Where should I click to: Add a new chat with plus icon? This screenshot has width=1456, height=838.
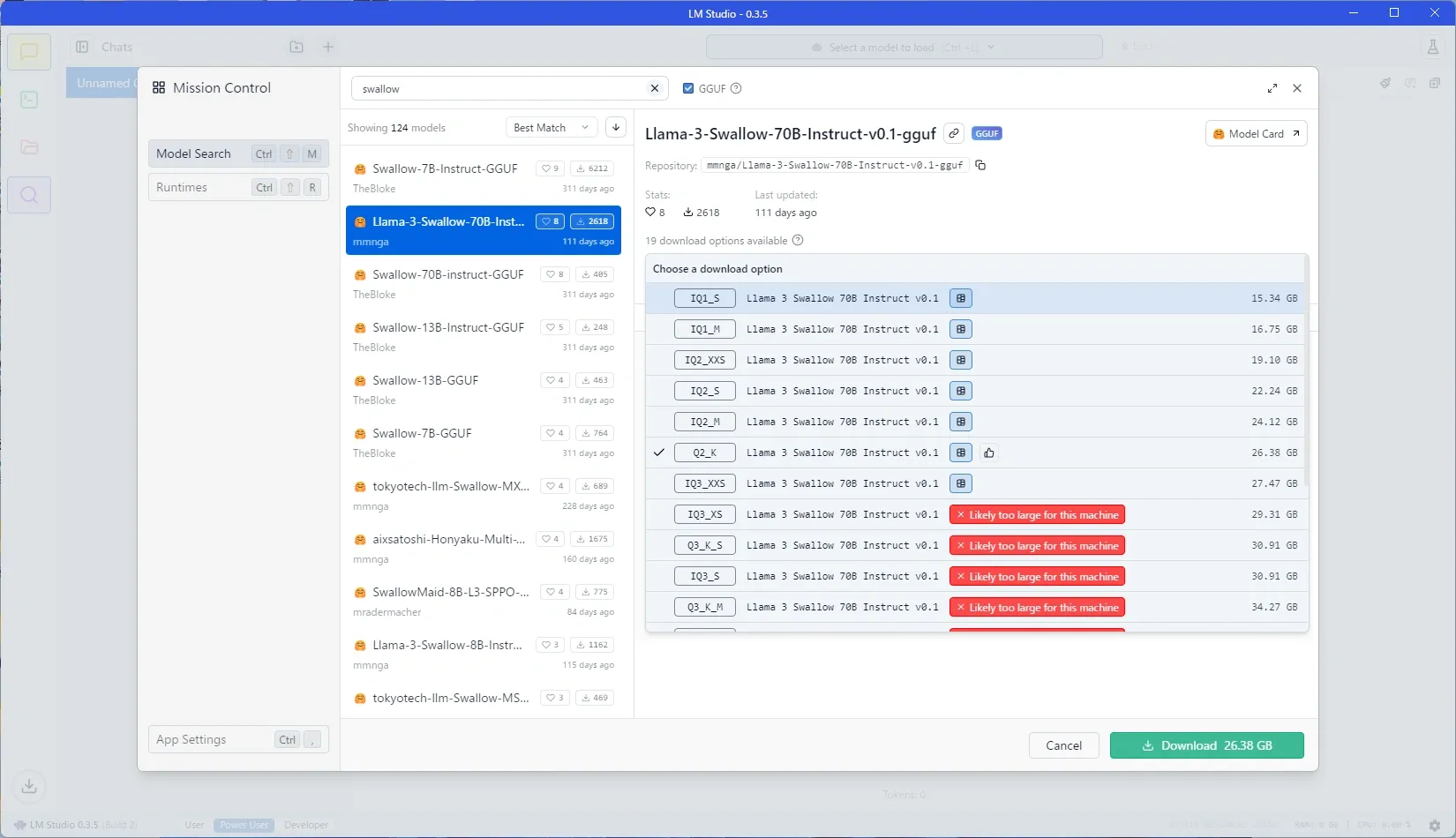328,47
